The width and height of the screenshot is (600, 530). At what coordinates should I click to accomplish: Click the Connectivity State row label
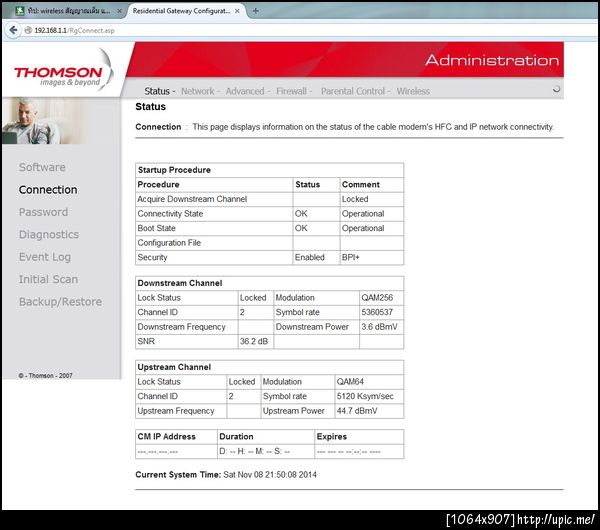[x=170, y=214]
